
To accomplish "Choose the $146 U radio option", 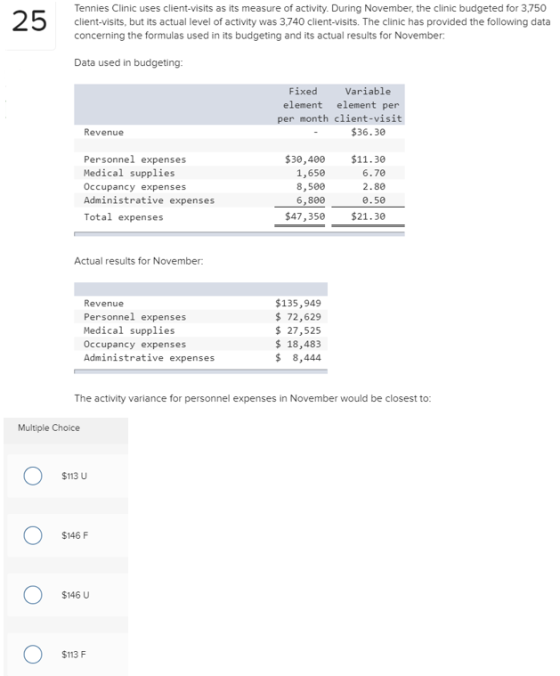I will tap(33, 595).
